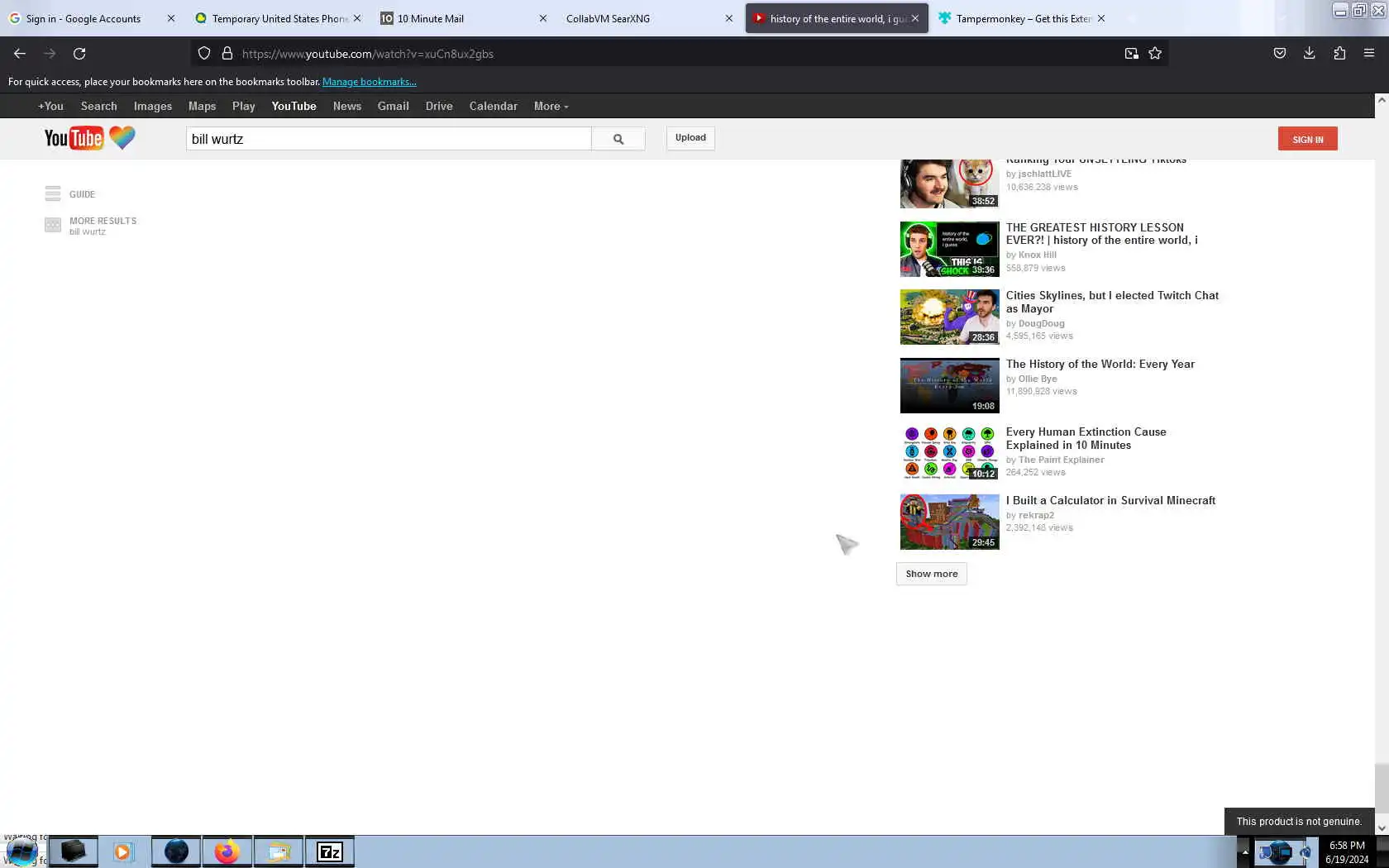View site security info via padlock icon
This screenshot has width=1389, height=868.
[227, 54]
